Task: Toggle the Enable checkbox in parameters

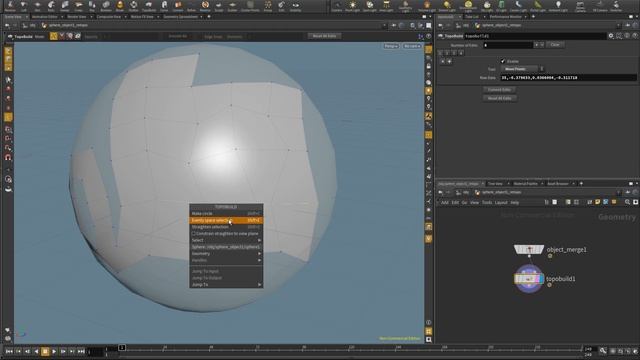Action: (503, 61)
